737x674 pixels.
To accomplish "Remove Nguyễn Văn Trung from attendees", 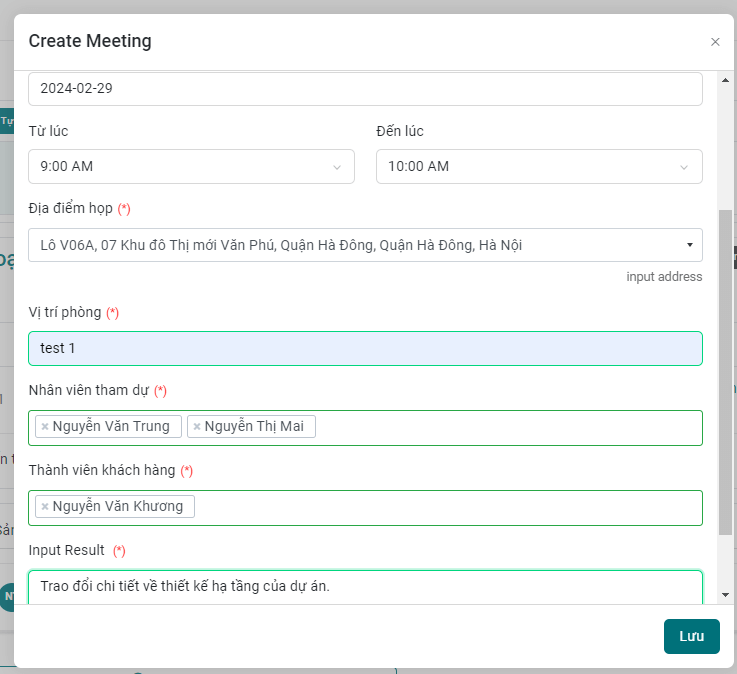I will [x=45, y=427].
